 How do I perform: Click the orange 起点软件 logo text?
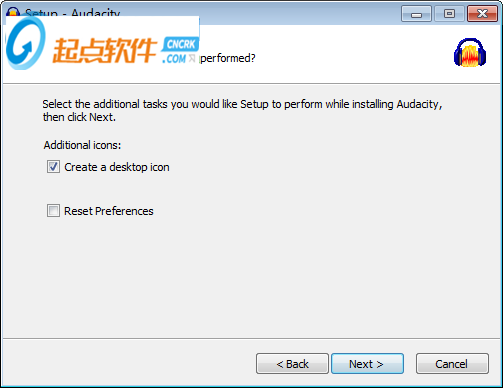pos(105,50)
